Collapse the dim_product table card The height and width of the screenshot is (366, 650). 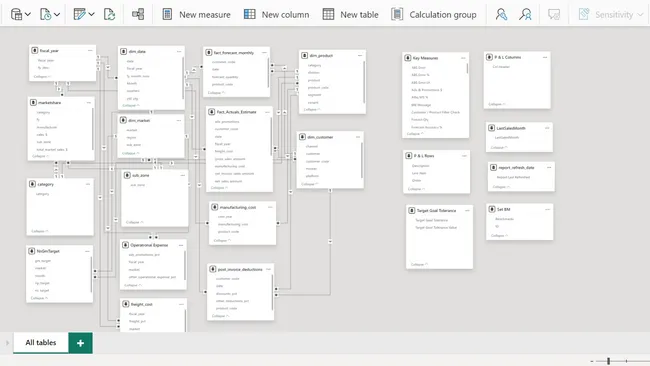click(312, 109)
